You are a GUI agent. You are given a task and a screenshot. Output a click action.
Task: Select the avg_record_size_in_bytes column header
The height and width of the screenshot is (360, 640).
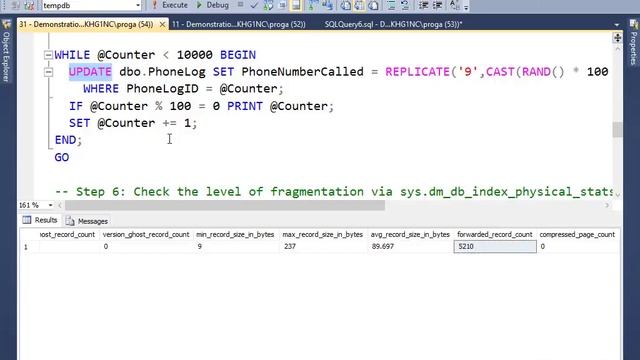[x=410, y=235]
